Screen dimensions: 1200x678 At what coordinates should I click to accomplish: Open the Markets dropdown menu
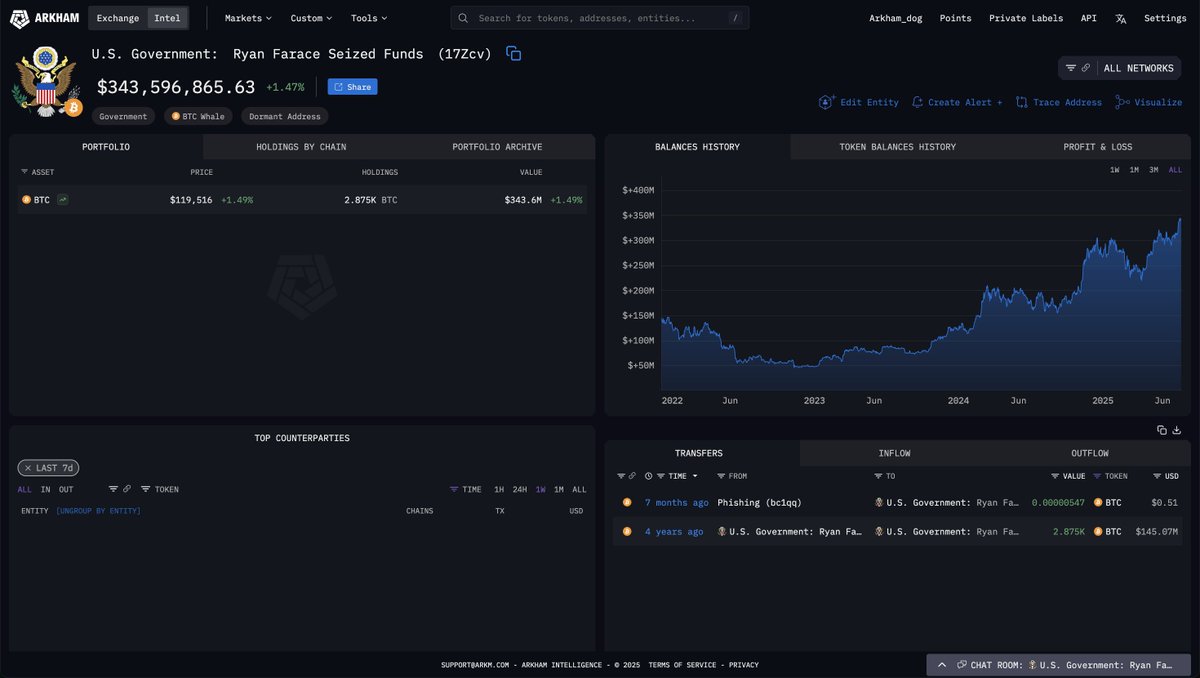(x=248, y=18)
